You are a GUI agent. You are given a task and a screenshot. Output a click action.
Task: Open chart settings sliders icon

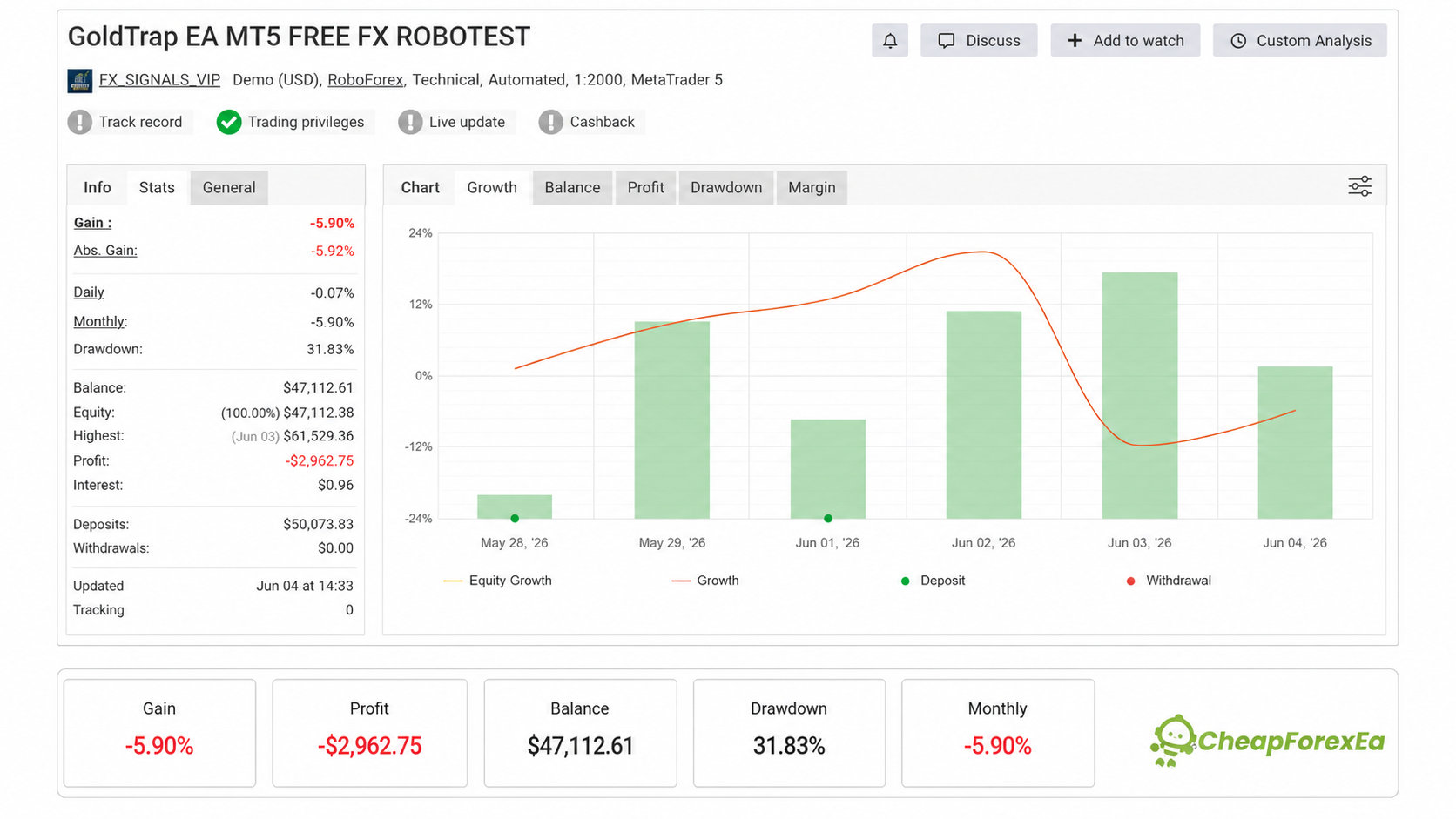coord(1359,186)
